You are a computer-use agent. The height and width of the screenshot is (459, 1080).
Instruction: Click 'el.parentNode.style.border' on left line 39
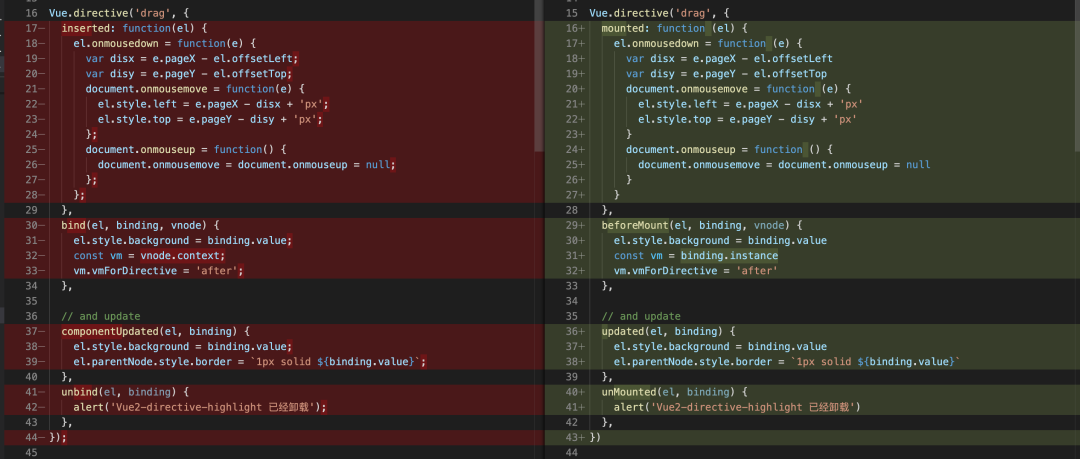[153, 362]
